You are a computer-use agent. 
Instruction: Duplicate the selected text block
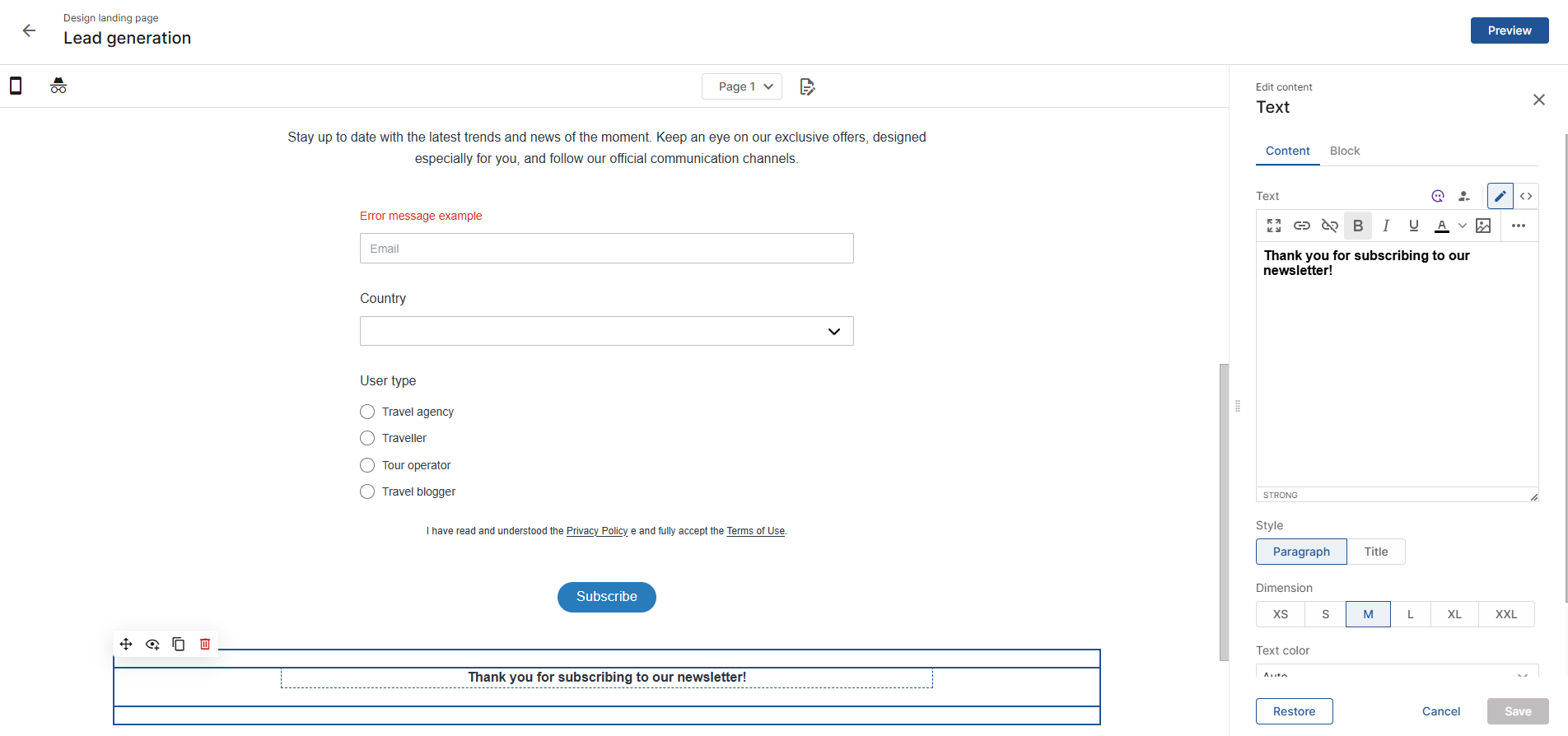coord(179,644)
